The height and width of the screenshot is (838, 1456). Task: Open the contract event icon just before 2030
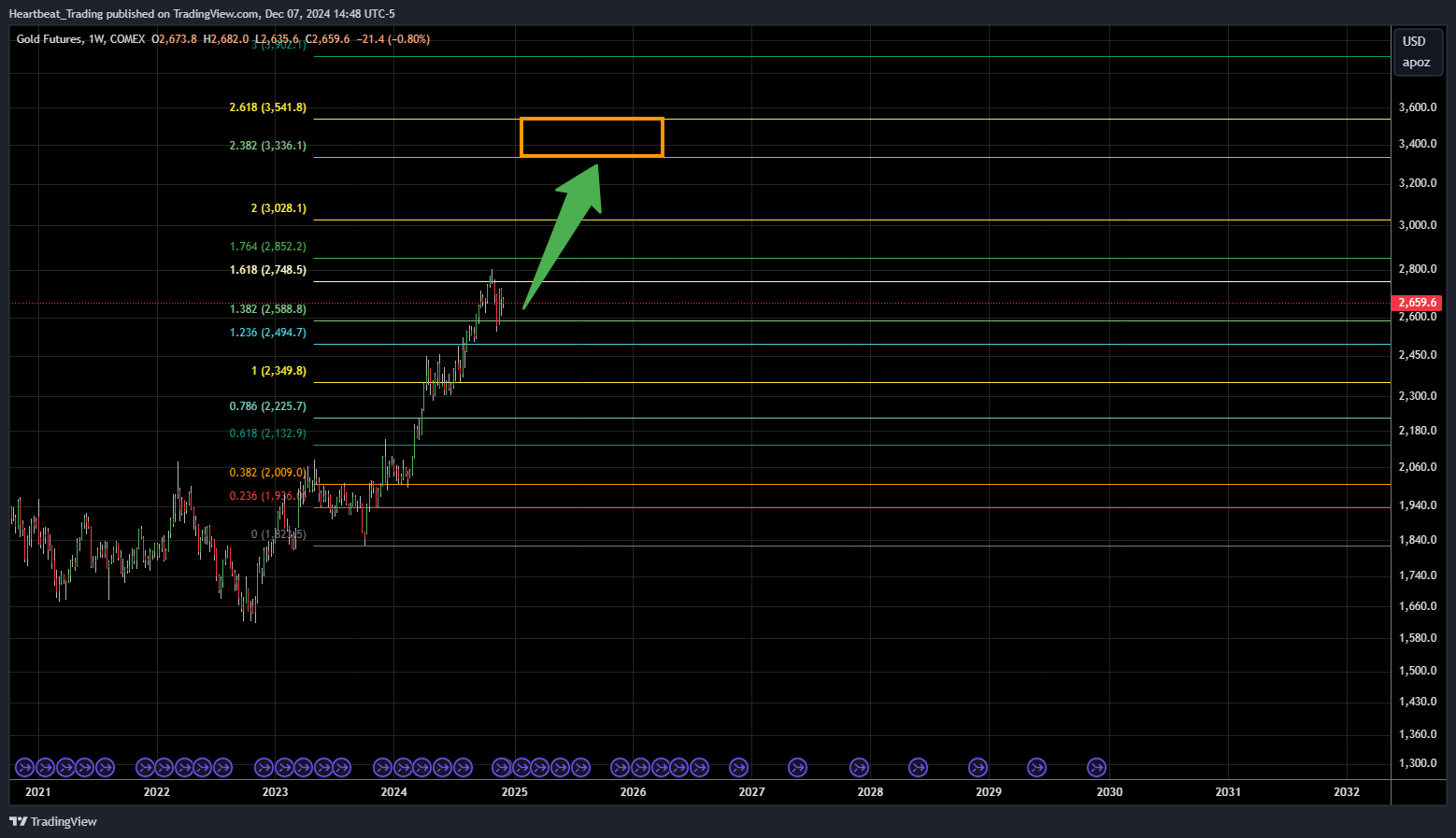[x=1096, y=768]
